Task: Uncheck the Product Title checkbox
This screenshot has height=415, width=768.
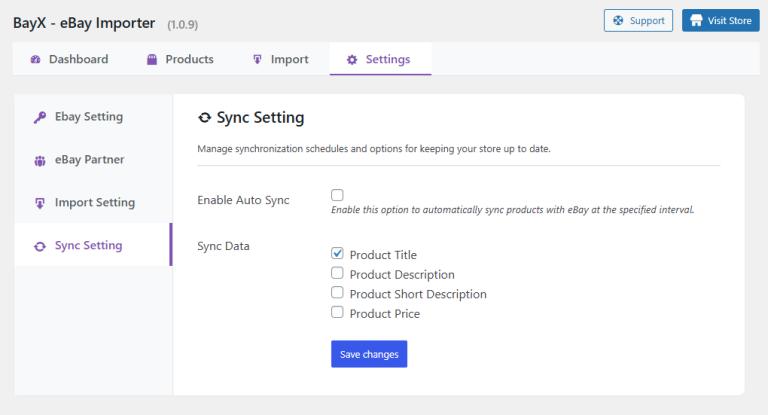Action: pyautogui.click(x=337, y=253)
